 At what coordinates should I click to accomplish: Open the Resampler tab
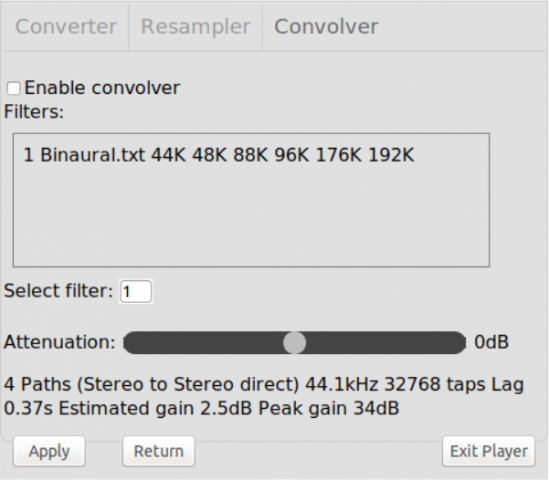point(195,27)
